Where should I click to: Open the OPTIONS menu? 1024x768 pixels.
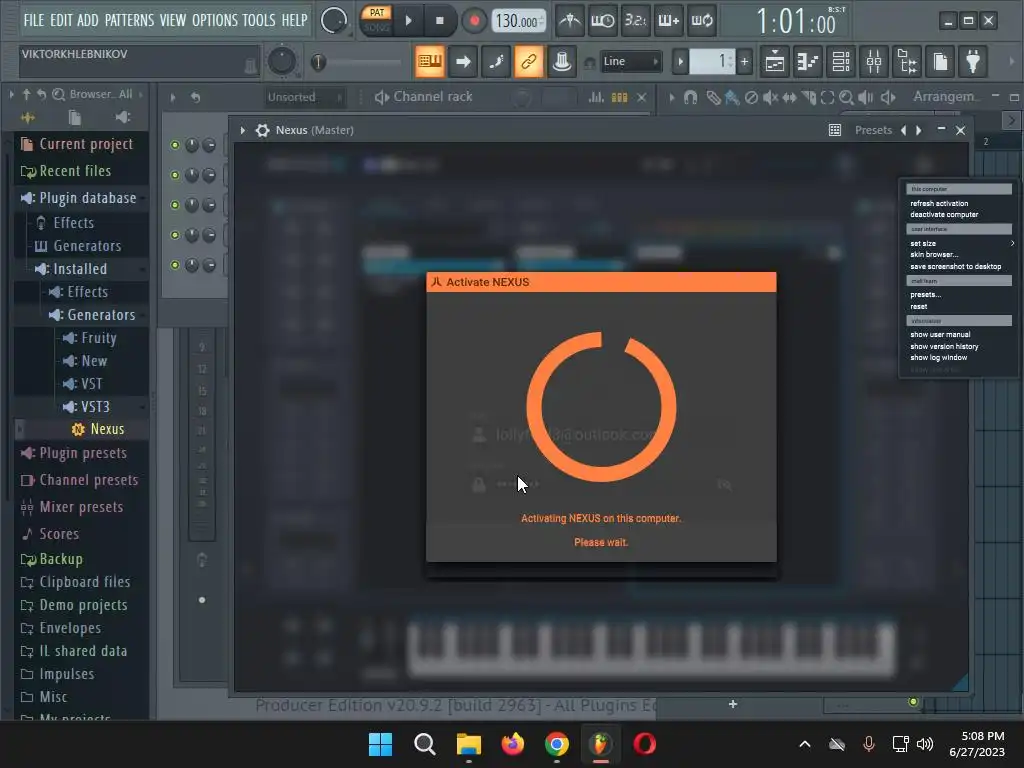215,20
